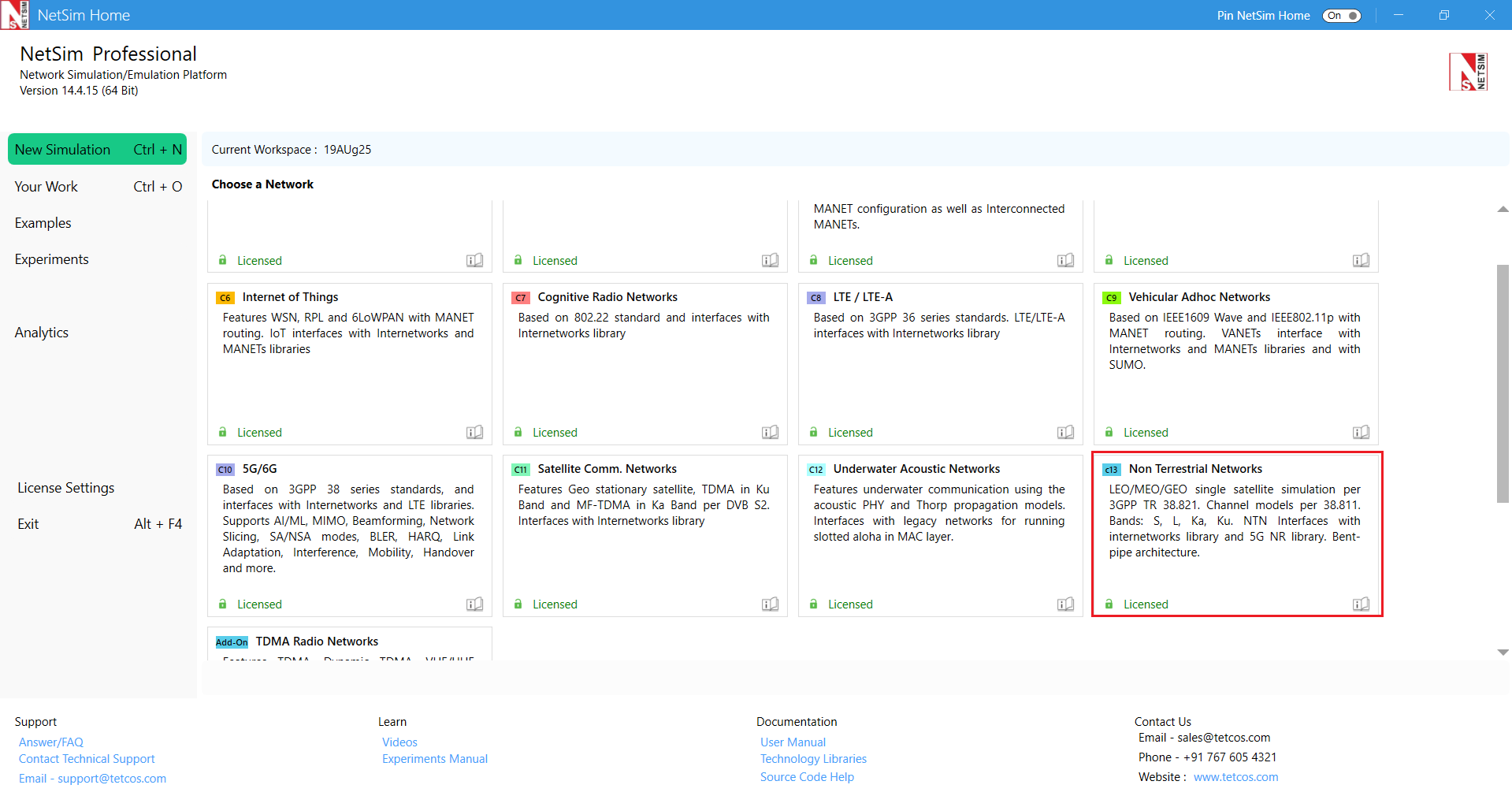Viewport: 1512px width, 796px height.
Task: Open Satellite Comm. Networks info book icon
Action: coord(770,604)
